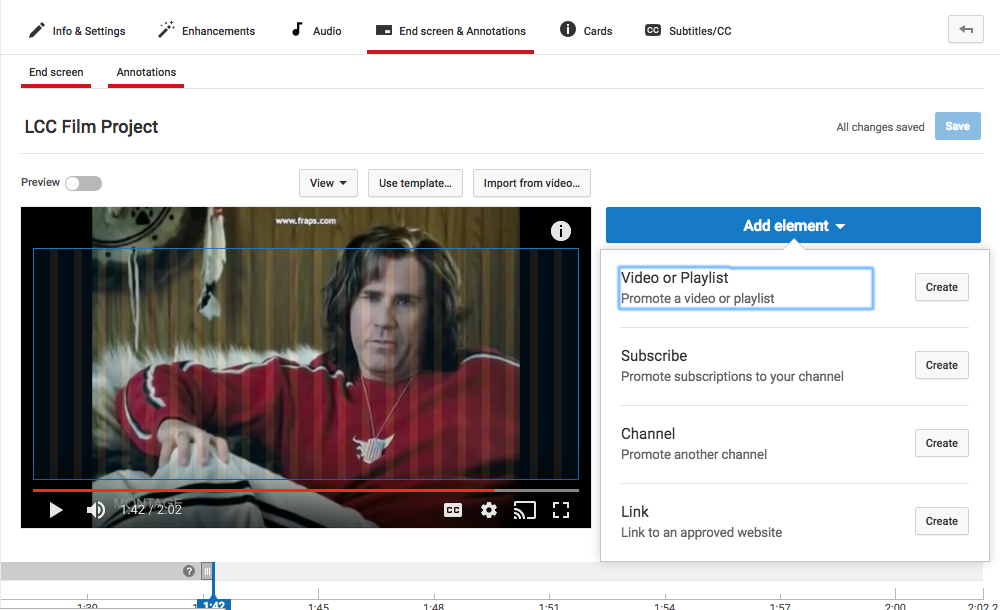This screenshot has width=1000, height=610.
Task: Open the Info & Settings tab
Action: (x=77, y=31)
